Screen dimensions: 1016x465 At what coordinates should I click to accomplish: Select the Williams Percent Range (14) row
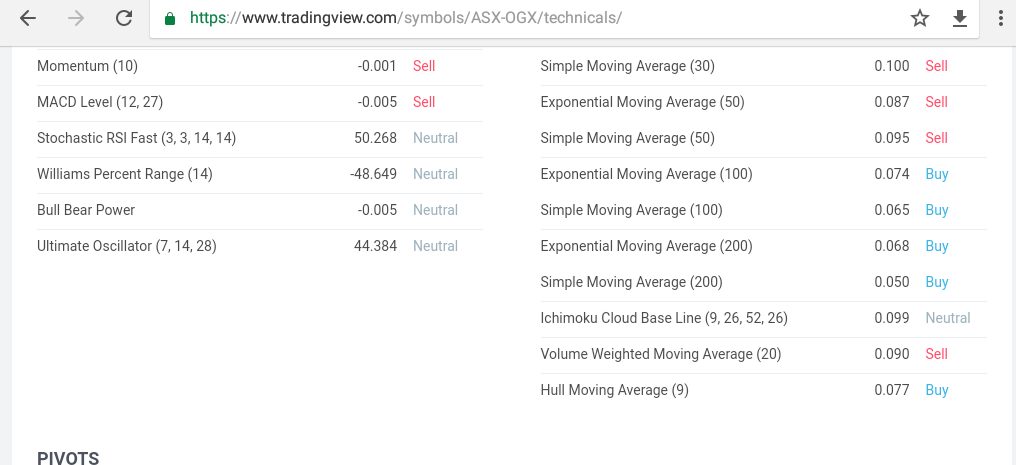[x=260, y=175]
